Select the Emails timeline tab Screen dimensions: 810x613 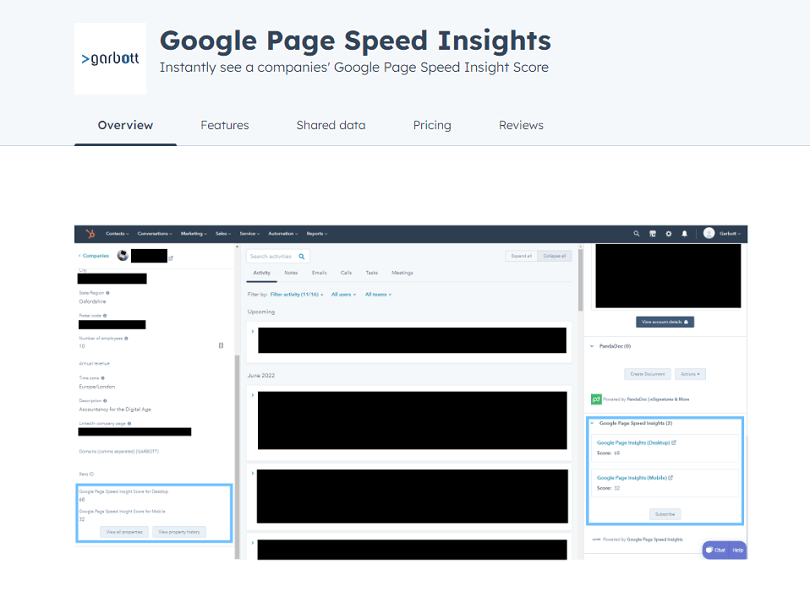319,273
